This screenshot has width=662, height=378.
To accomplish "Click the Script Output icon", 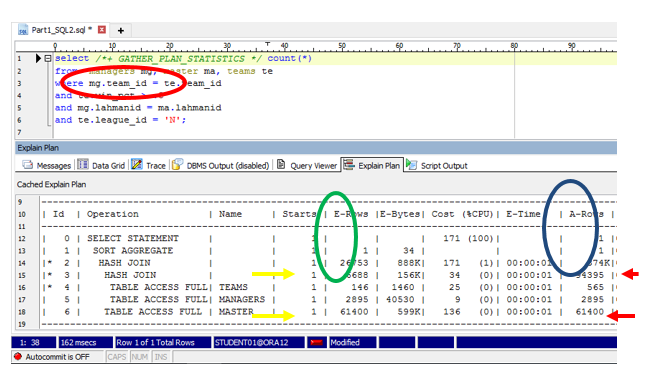I will tap(411, 164).
